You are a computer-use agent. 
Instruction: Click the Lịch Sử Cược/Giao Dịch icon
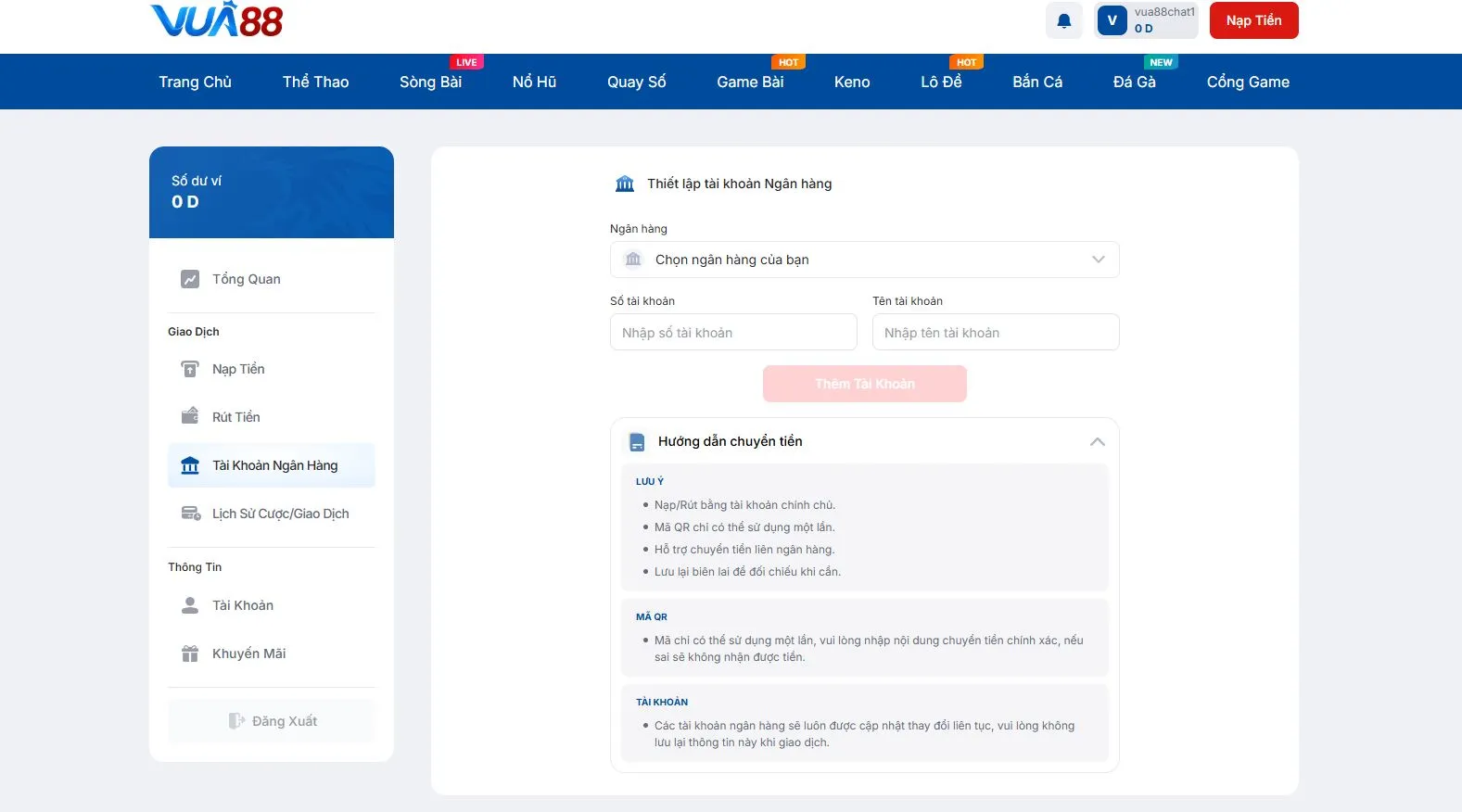click(x=191, y=514)
